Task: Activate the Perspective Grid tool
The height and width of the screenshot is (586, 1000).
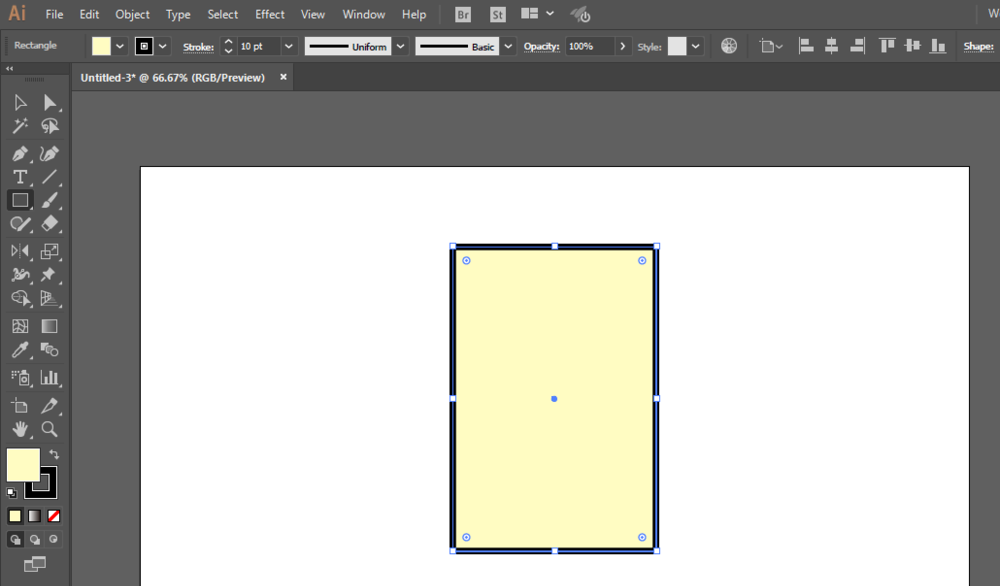Action: [50, 298]
